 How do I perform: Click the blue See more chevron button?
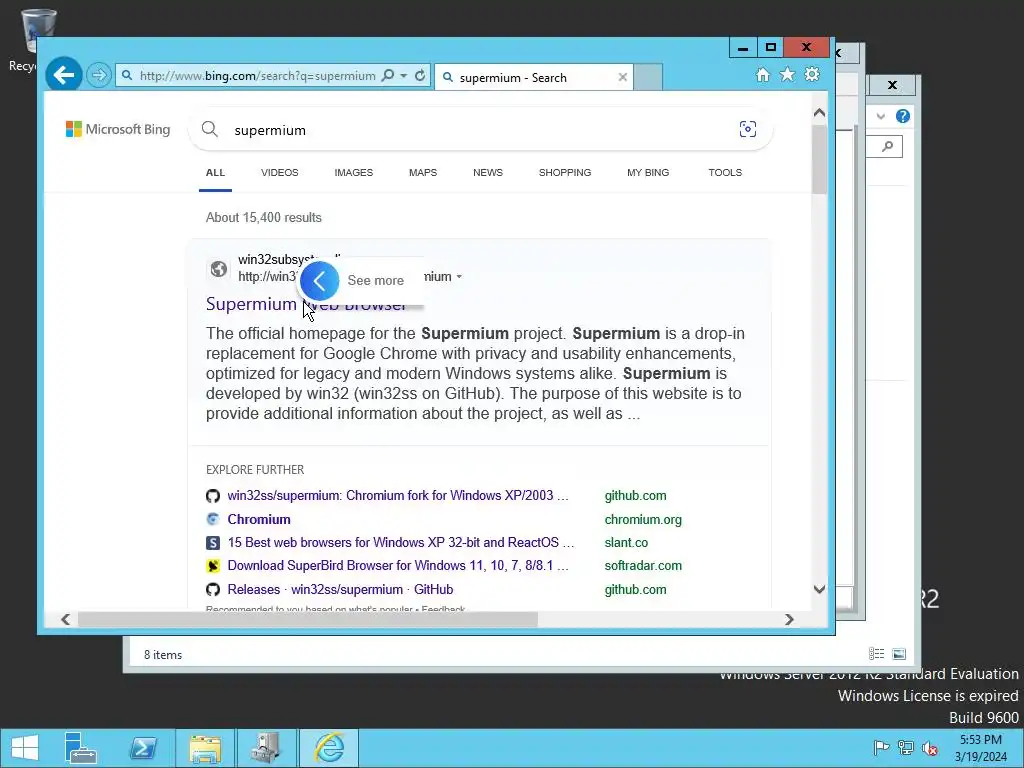click(319, 281)
